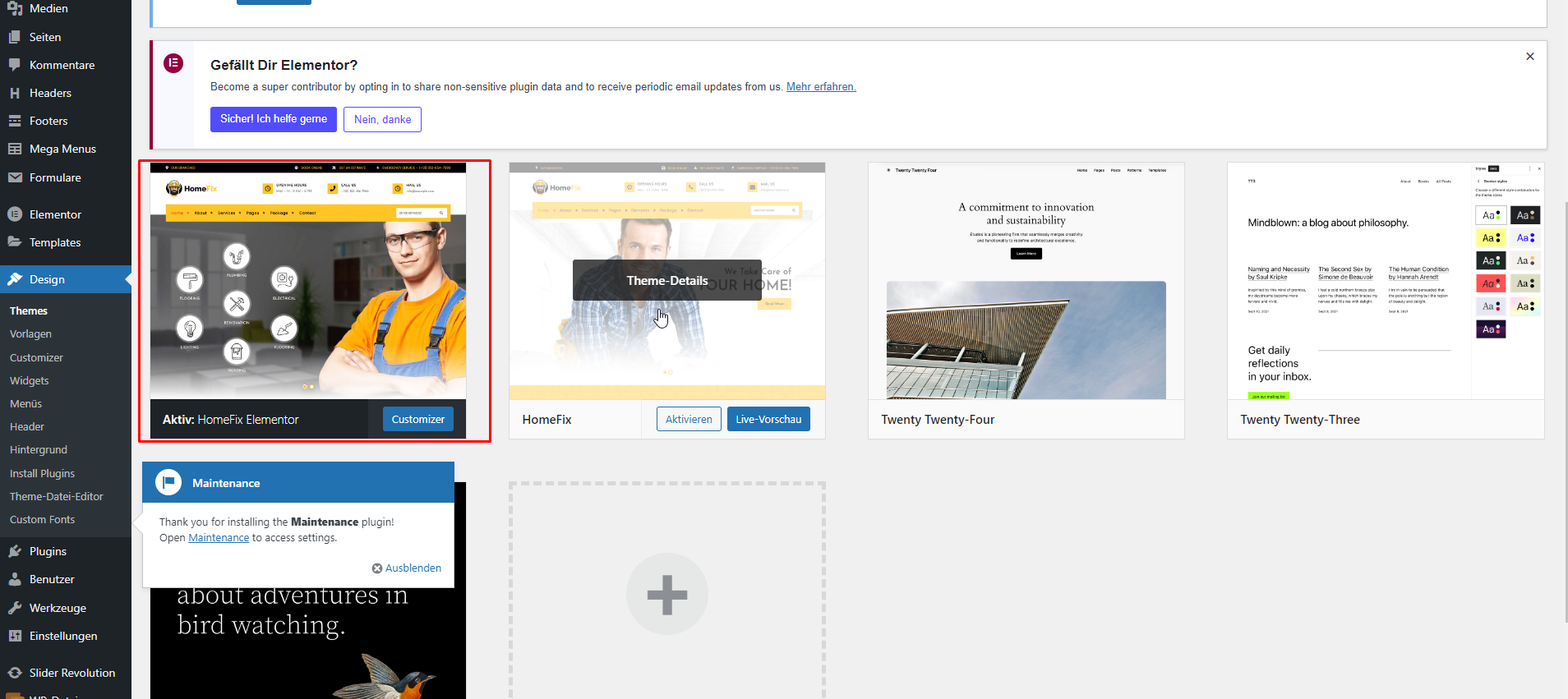Click the Footers icon in sidebar
This screenshot has width=1568, height=699.
(x=15, y=121)
